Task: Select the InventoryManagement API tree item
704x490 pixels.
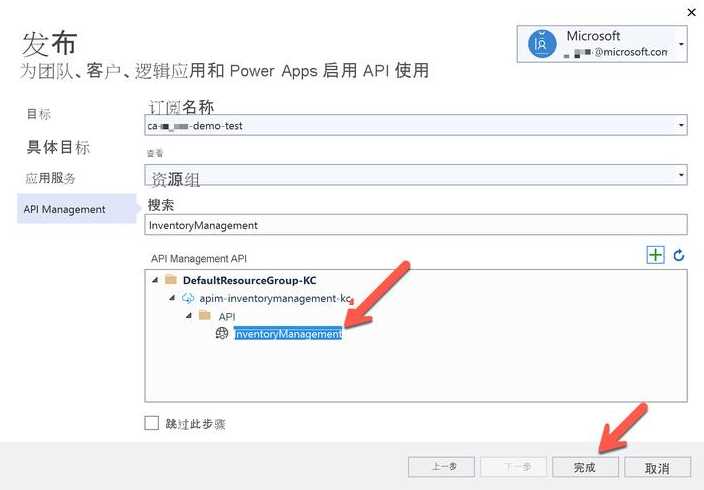Action: tap(288, 333)
